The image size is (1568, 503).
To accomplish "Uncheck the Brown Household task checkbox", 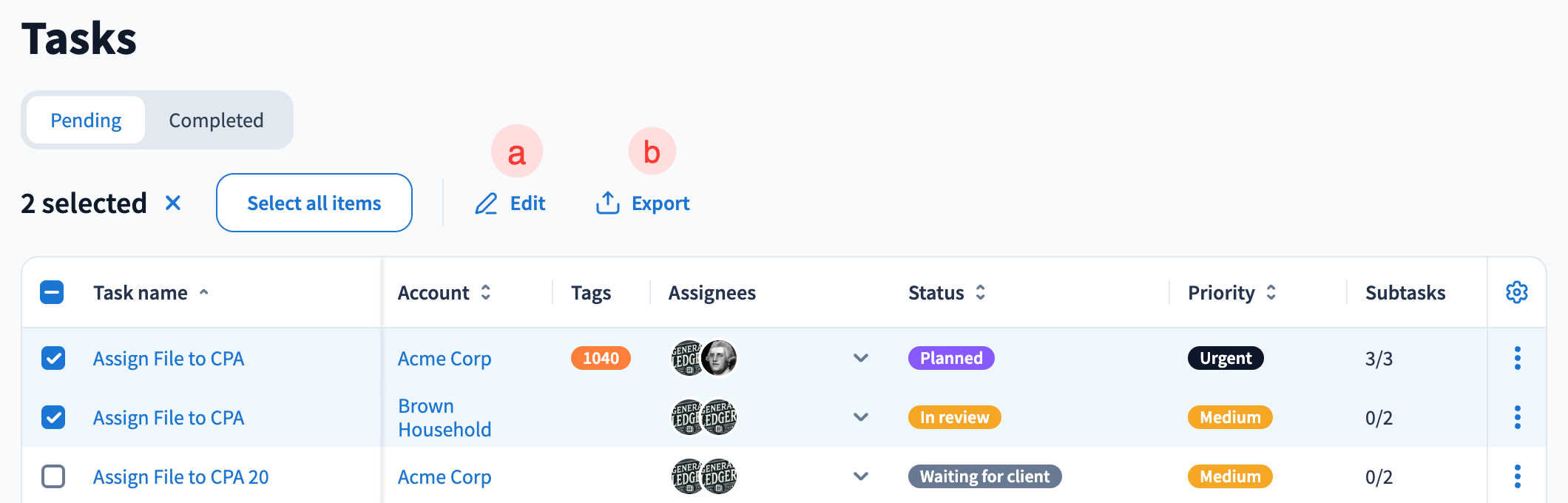I will [53, 417].
